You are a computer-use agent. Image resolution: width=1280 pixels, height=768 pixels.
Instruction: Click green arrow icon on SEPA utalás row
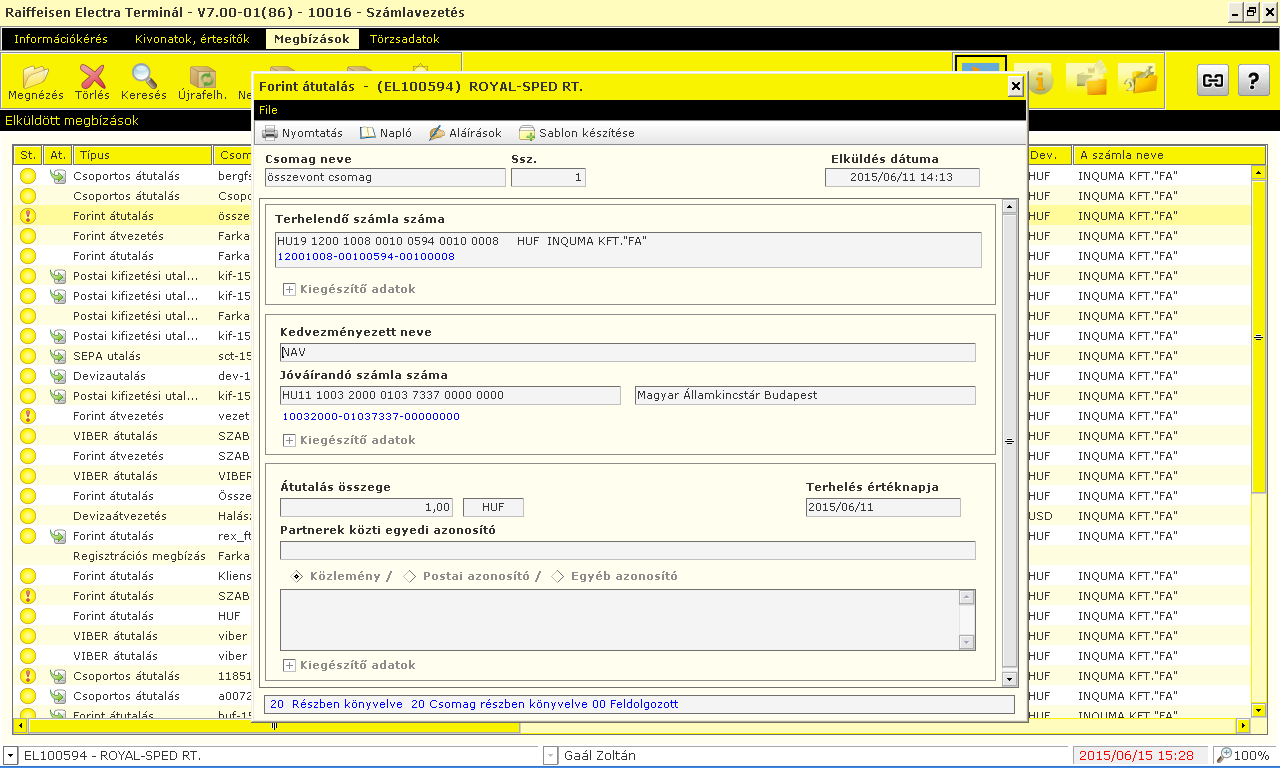click(58, 356)
